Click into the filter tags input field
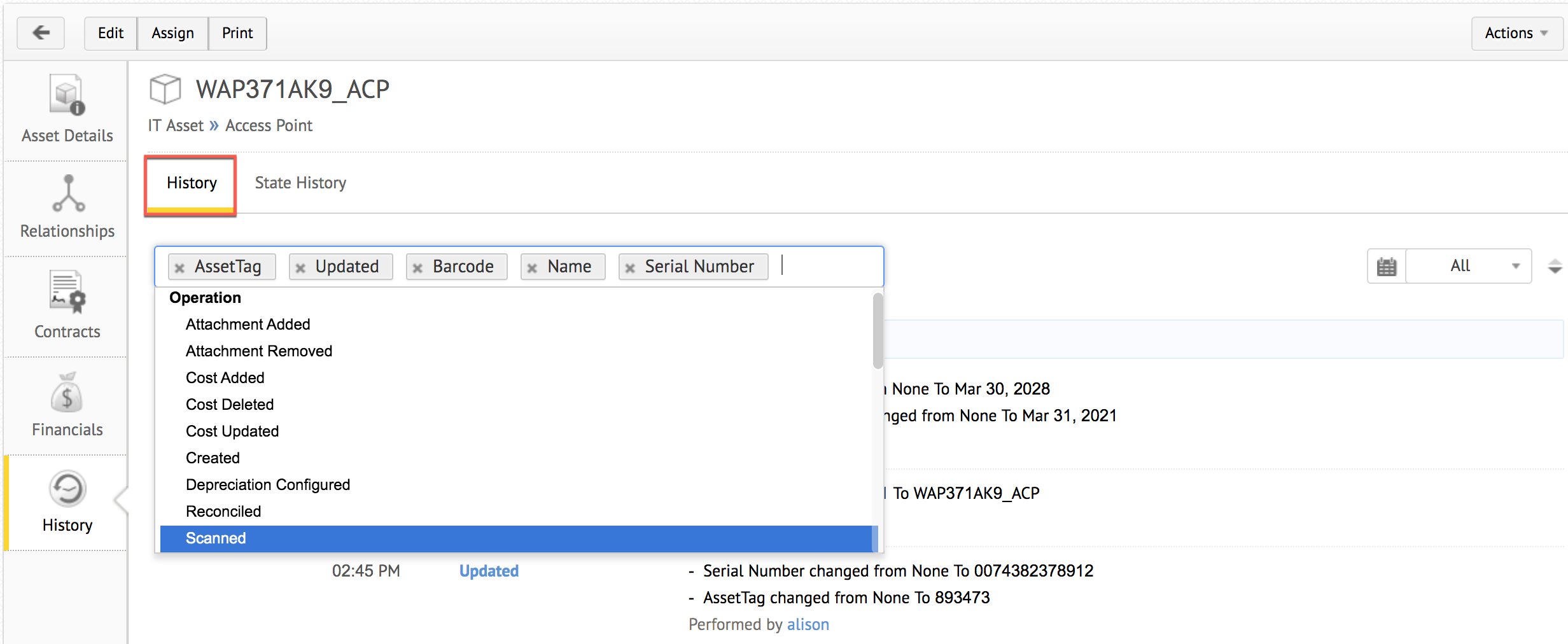The width and height of the screenshot is (1568, 644). click(827, 266)
